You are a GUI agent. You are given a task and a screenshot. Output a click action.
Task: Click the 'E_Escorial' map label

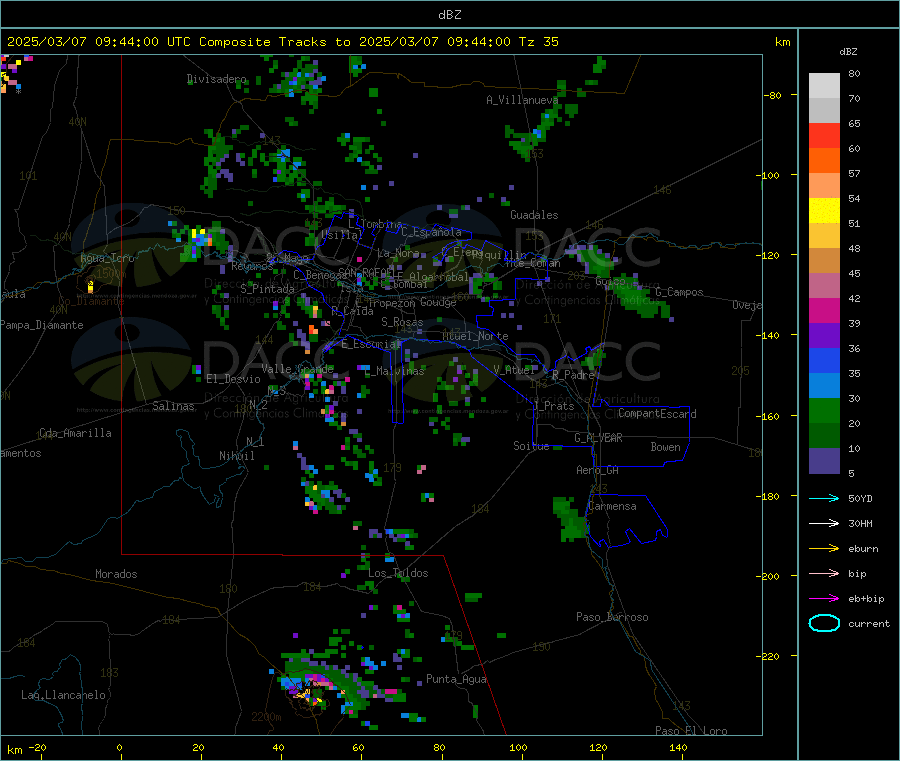tap(370, 344)
